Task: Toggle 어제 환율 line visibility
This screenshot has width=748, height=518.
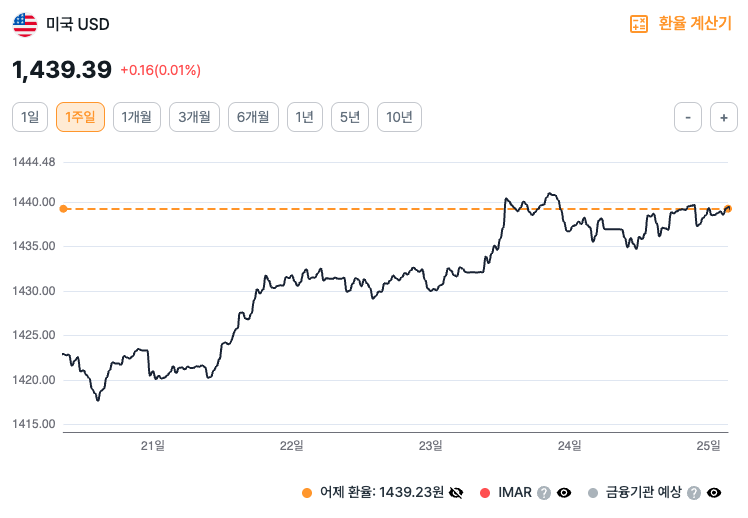Action: tap(457, 492)
